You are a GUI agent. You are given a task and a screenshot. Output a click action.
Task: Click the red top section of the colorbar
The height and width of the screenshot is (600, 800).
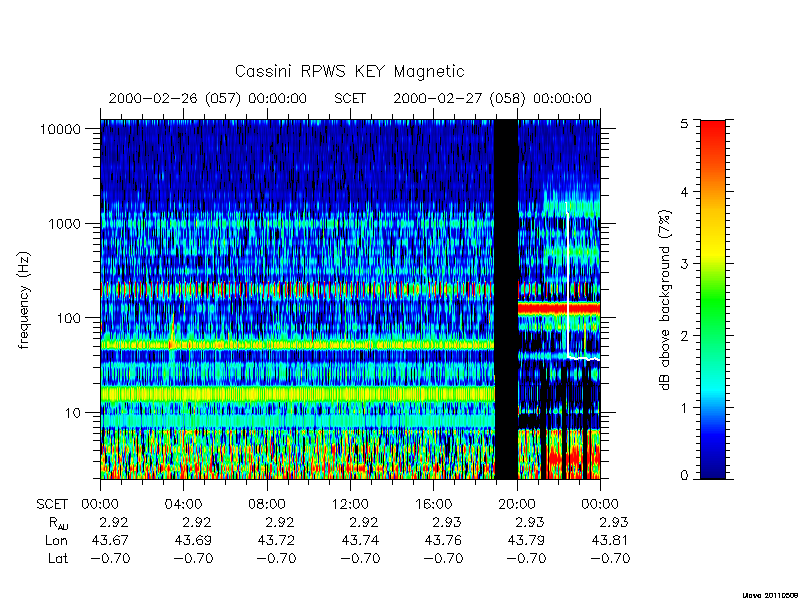713,138
